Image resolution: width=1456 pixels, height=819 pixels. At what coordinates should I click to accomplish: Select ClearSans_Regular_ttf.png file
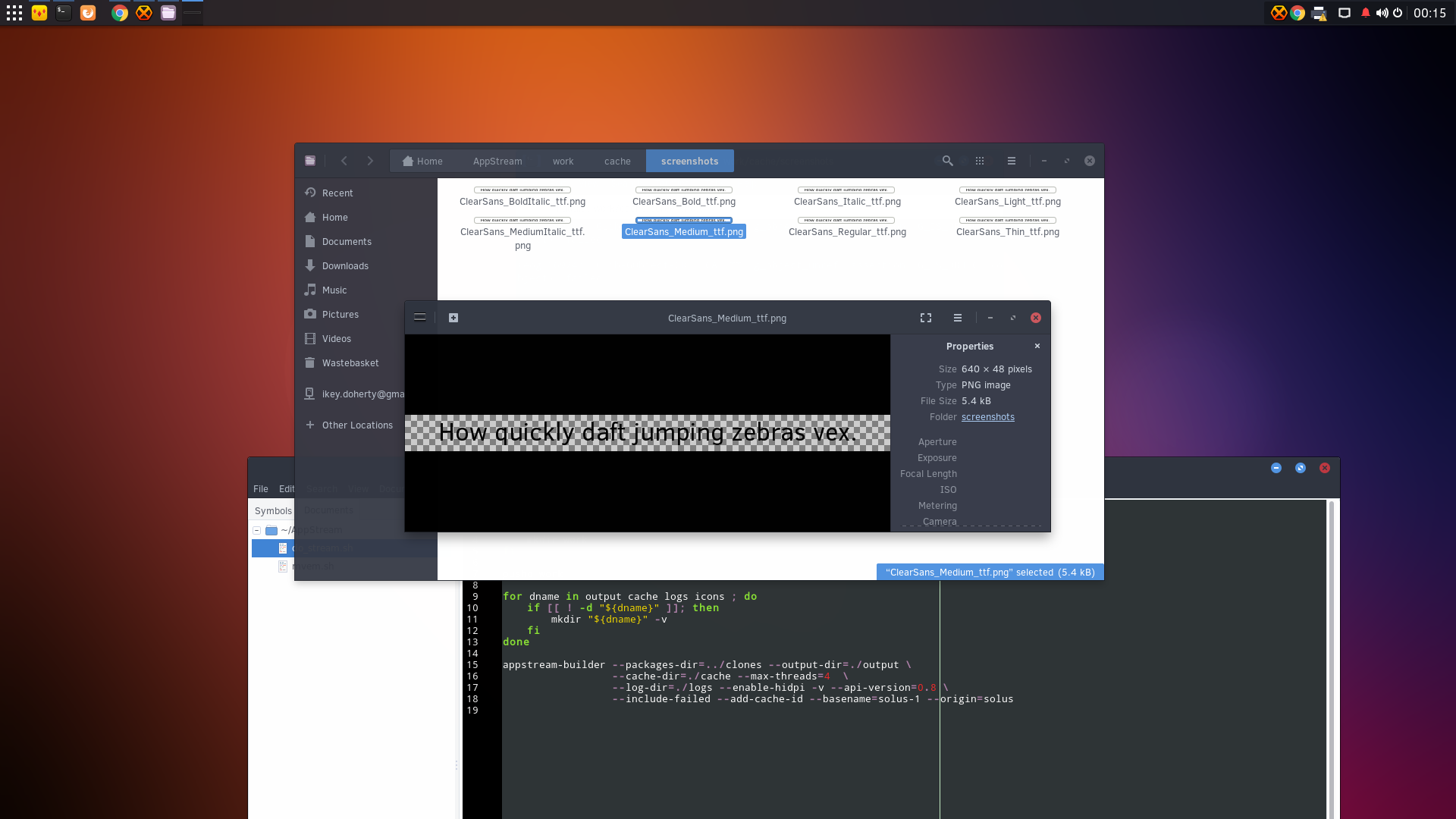[847, 227]
